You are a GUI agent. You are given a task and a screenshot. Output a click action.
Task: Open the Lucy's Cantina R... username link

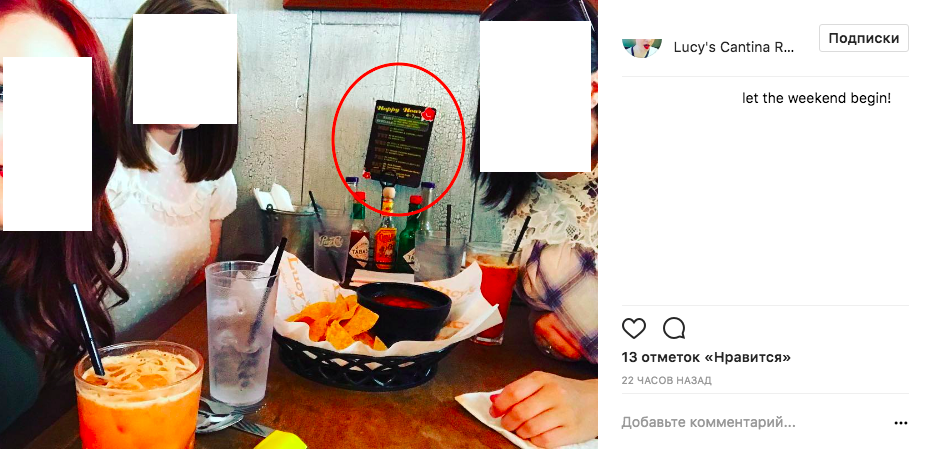[x=734, y=48]
